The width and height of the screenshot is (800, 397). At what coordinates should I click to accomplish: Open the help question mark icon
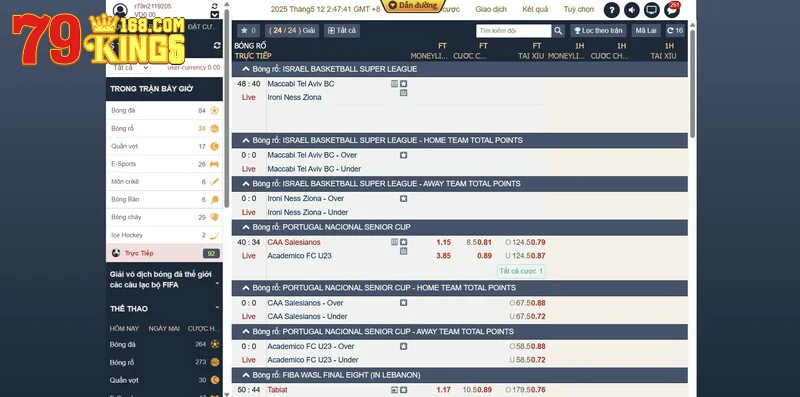pyautogui.click(x=611, y=10)
